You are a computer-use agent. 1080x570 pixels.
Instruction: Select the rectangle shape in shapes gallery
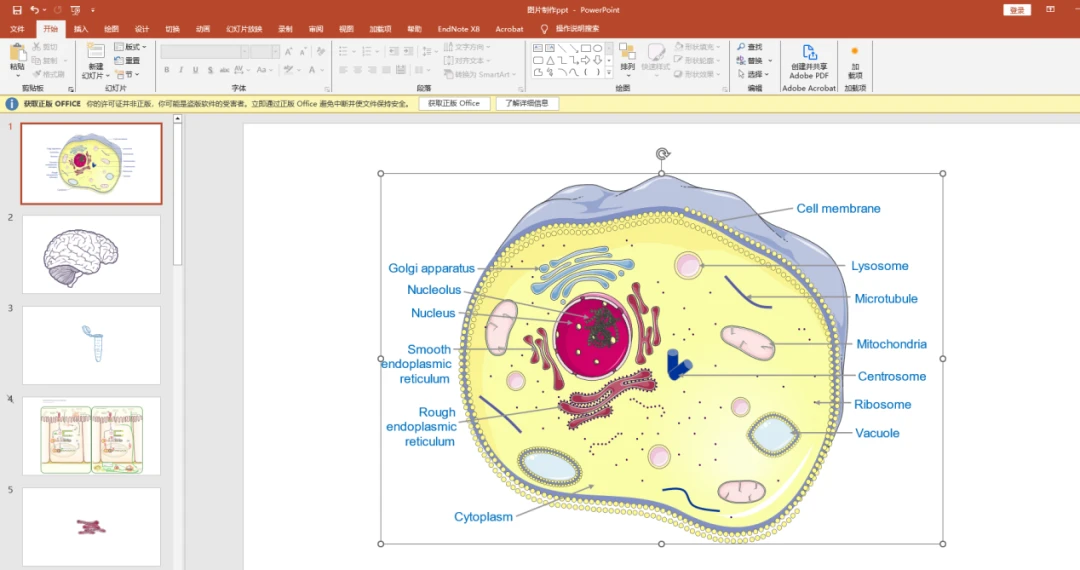point(585,48)
